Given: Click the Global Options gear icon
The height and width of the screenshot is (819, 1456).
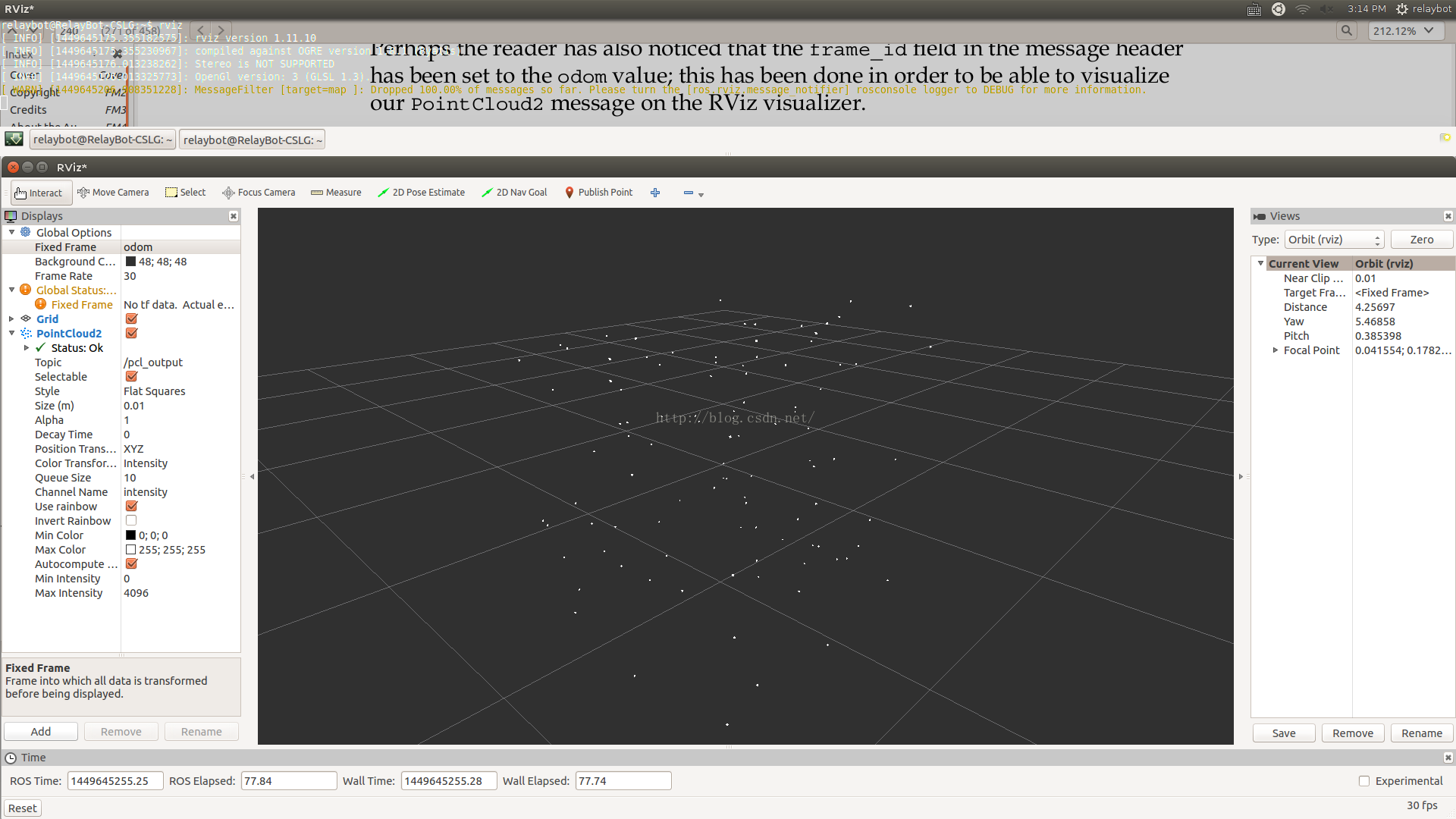Looking at the screenshot, I should pos(26,232).
